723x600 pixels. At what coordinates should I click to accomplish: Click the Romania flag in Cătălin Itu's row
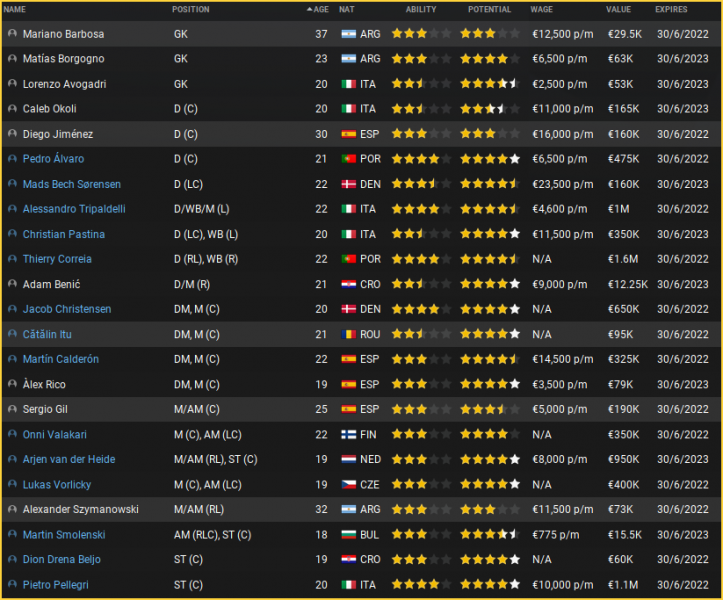tap(348, 334)
